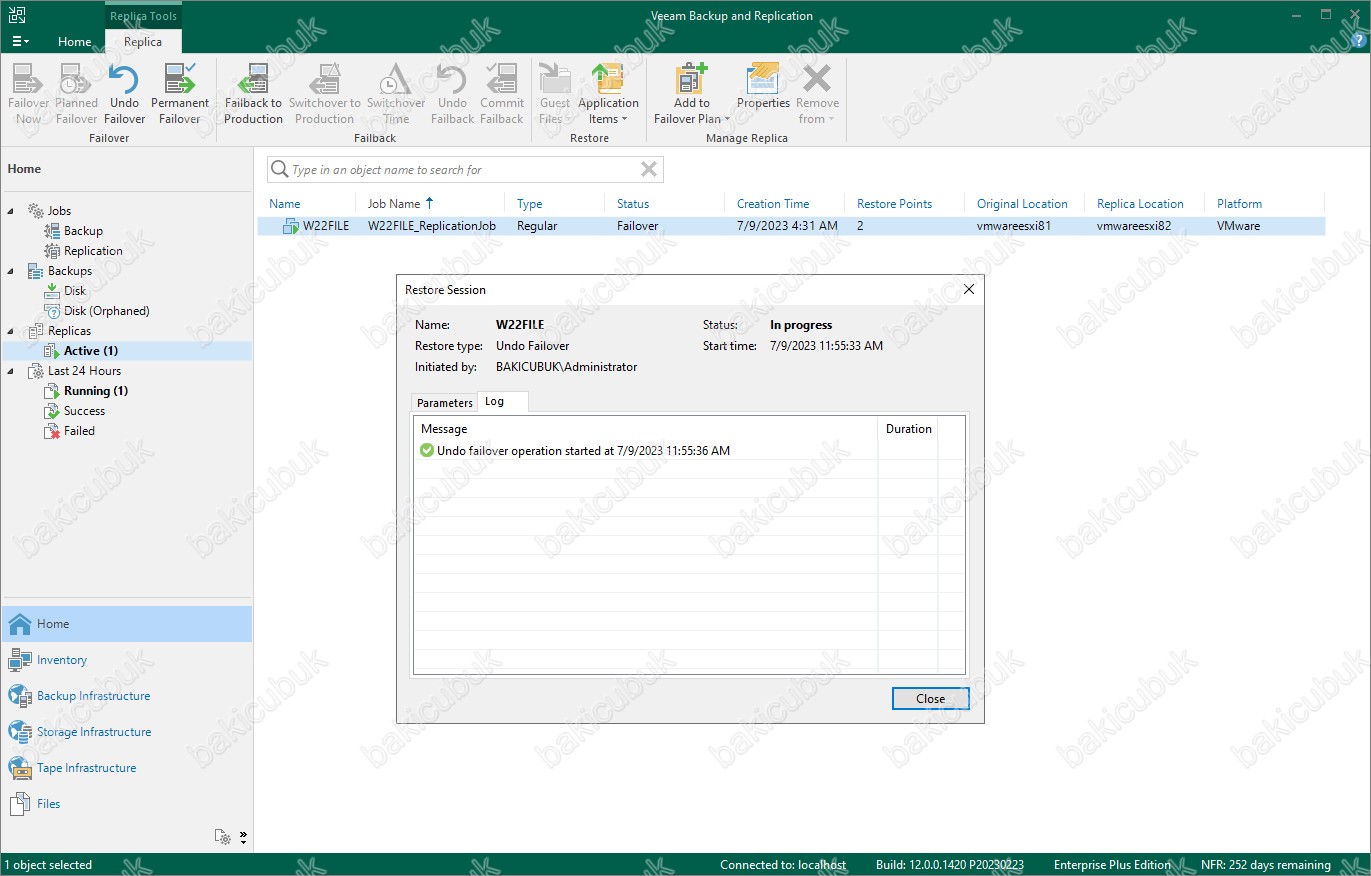Switch to the Parameters tab in dialog
The height and width of the screenshot is (876, 1371).
click(x=445, y=403)
